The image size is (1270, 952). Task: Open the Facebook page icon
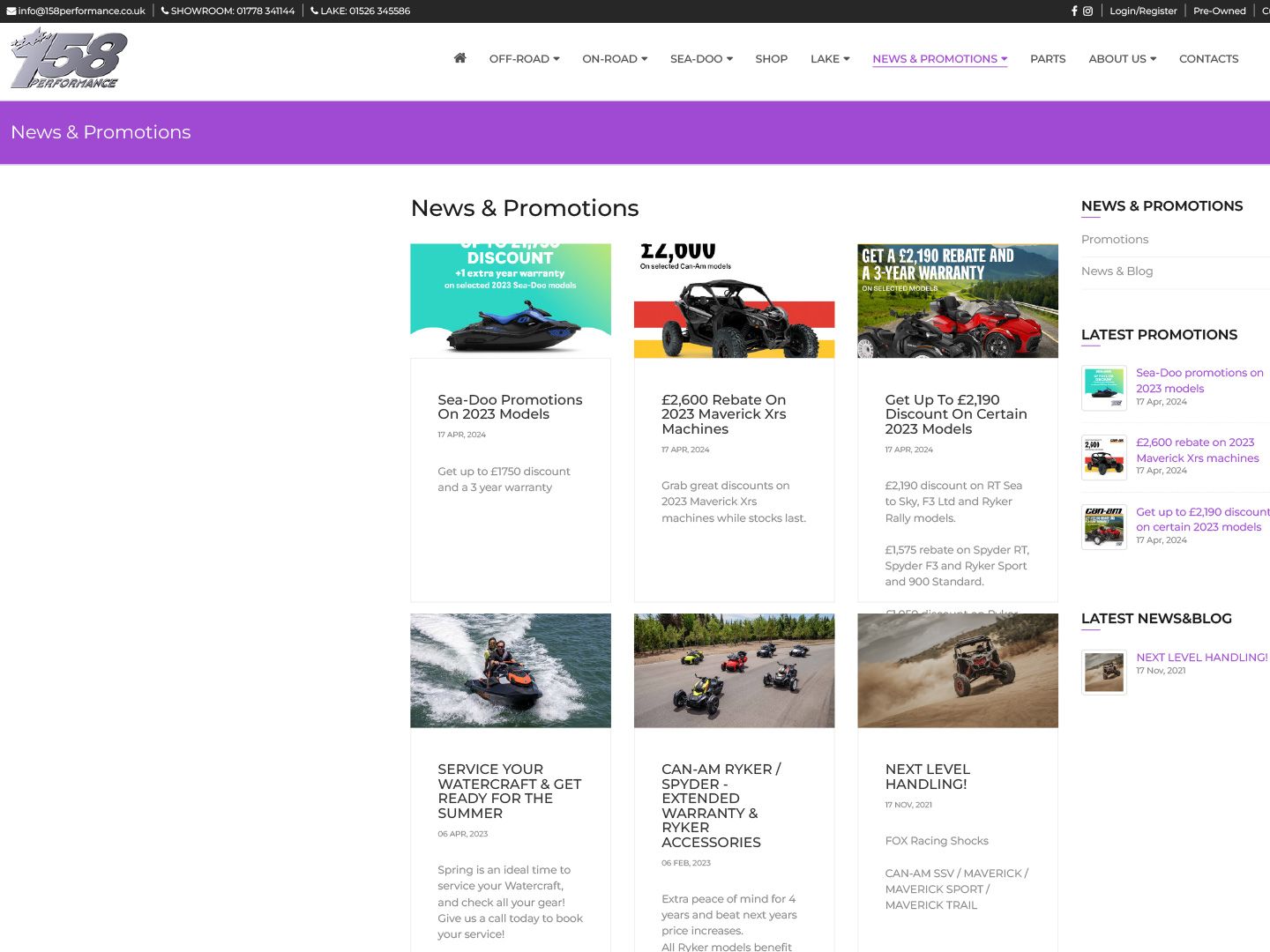1074,11
